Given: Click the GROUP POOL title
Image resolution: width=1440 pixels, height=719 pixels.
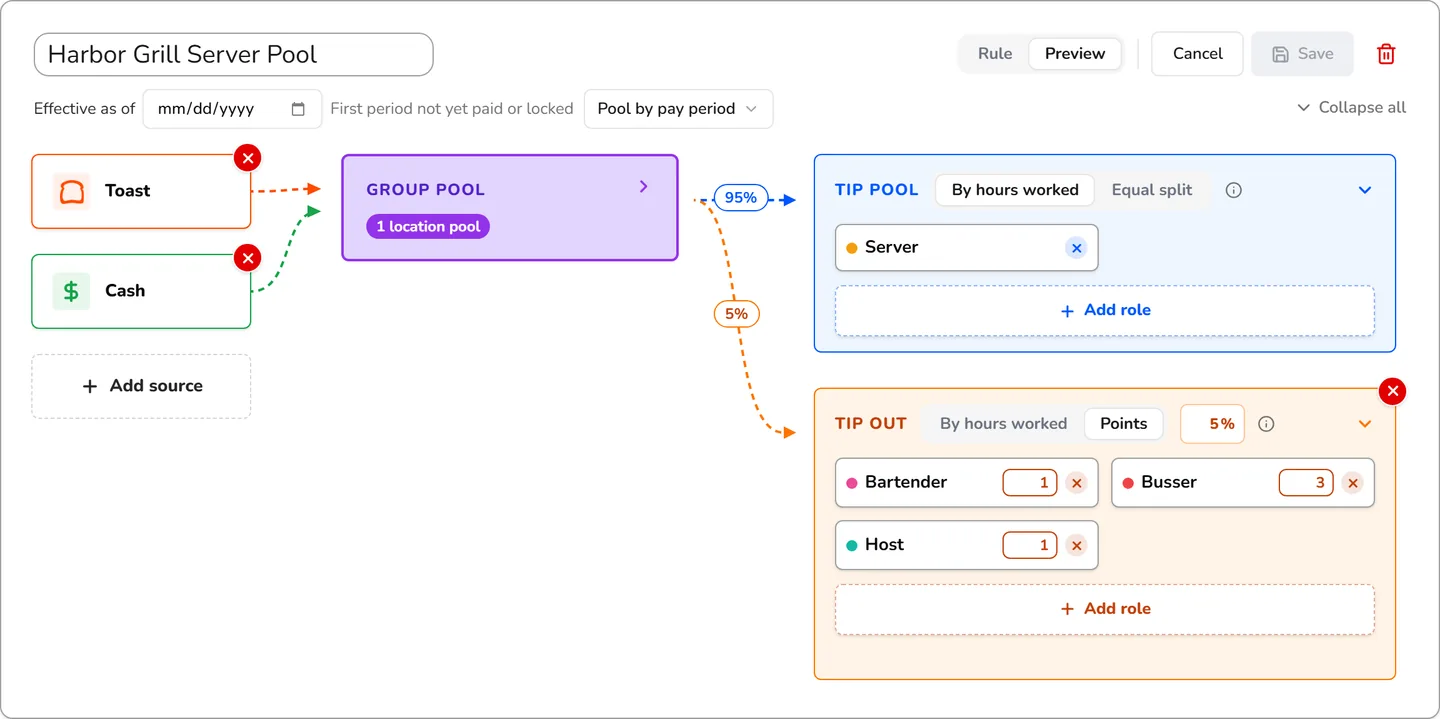Looking at the screenshot, I should click(426, 189).
